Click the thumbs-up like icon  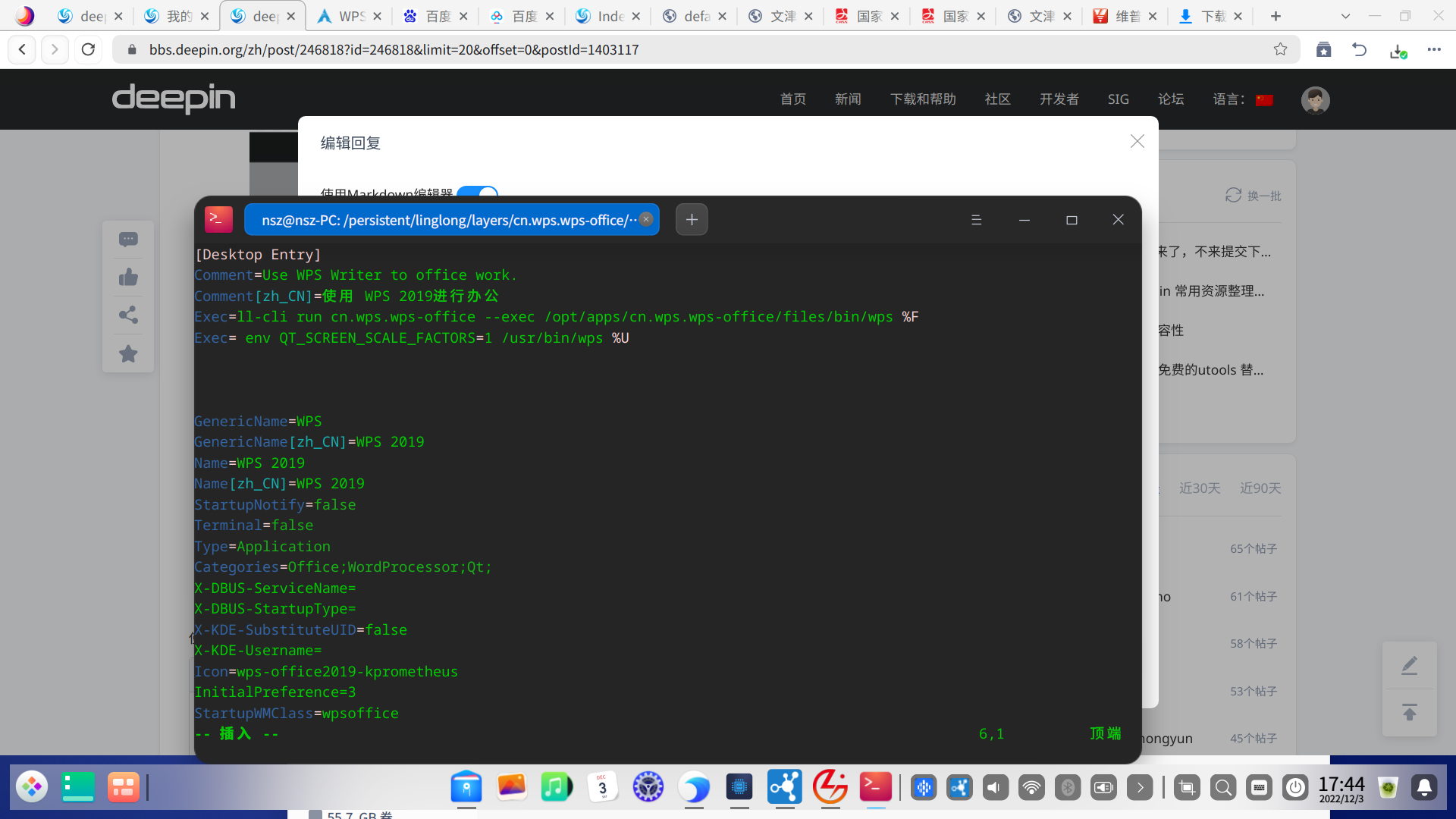[x=128, y=278]
